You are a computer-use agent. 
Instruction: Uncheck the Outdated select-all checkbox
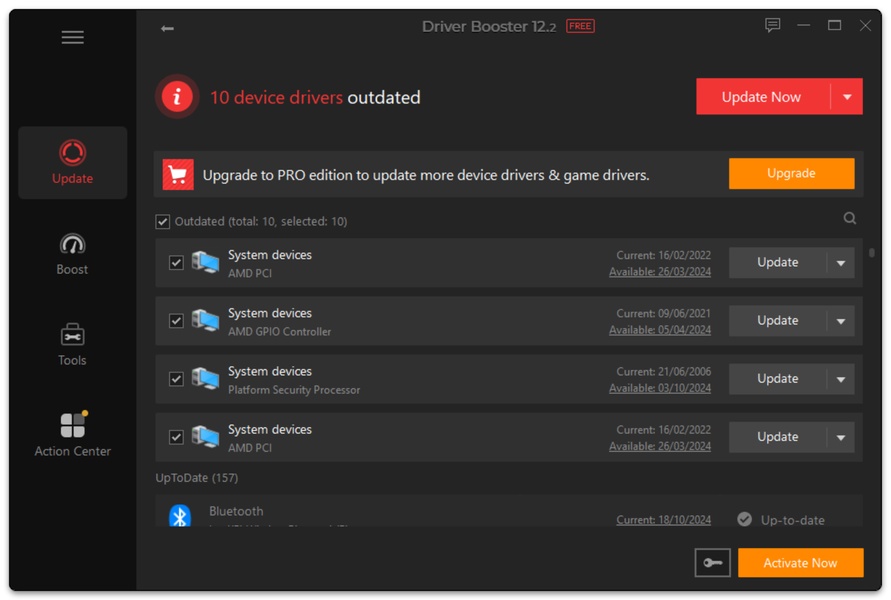(163, 222)
